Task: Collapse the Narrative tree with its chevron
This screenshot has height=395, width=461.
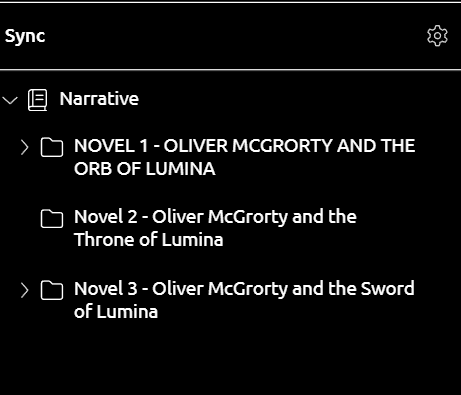Action: click(10, 100)
